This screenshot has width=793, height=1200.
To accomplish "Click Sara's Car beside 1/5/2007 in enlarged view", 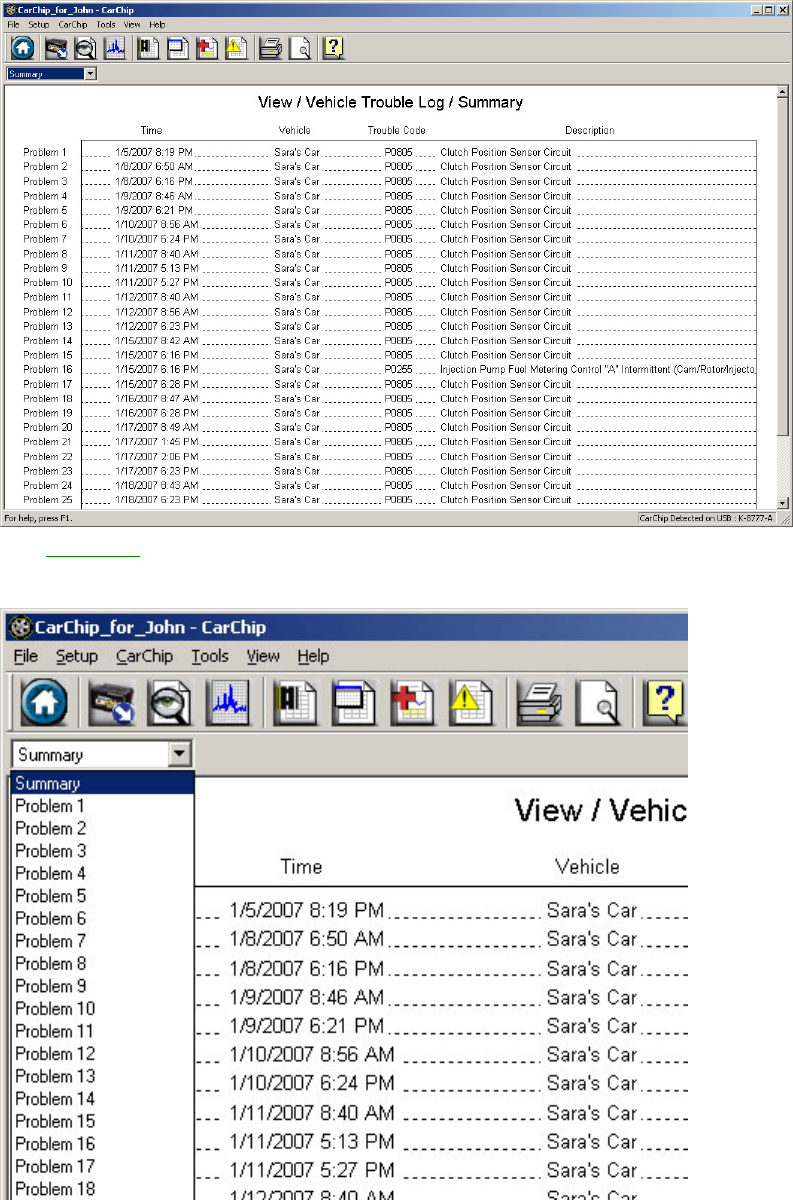I will coord(592,911).
